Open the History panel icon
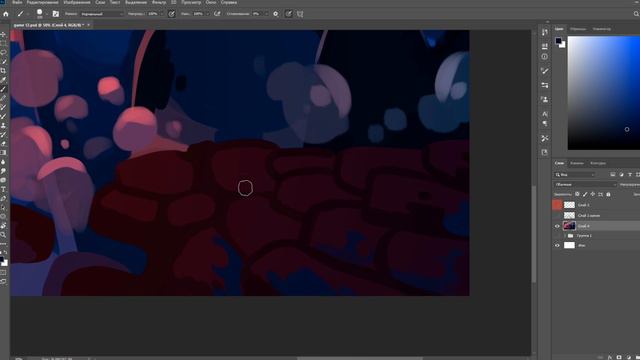 (x=544, y=32)
